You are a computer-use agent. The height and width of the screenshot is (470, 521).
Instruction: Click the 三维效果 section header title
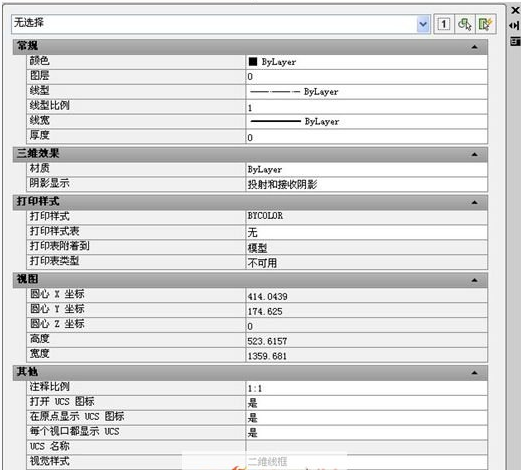[38, 153]
